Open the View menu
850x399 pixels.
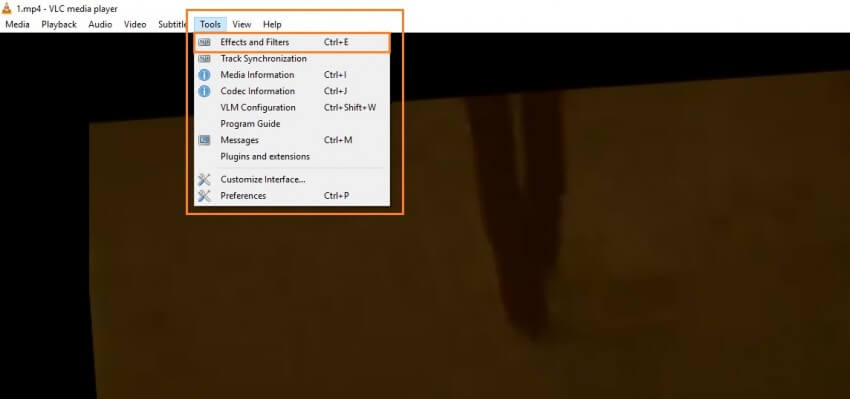(242, 24)
